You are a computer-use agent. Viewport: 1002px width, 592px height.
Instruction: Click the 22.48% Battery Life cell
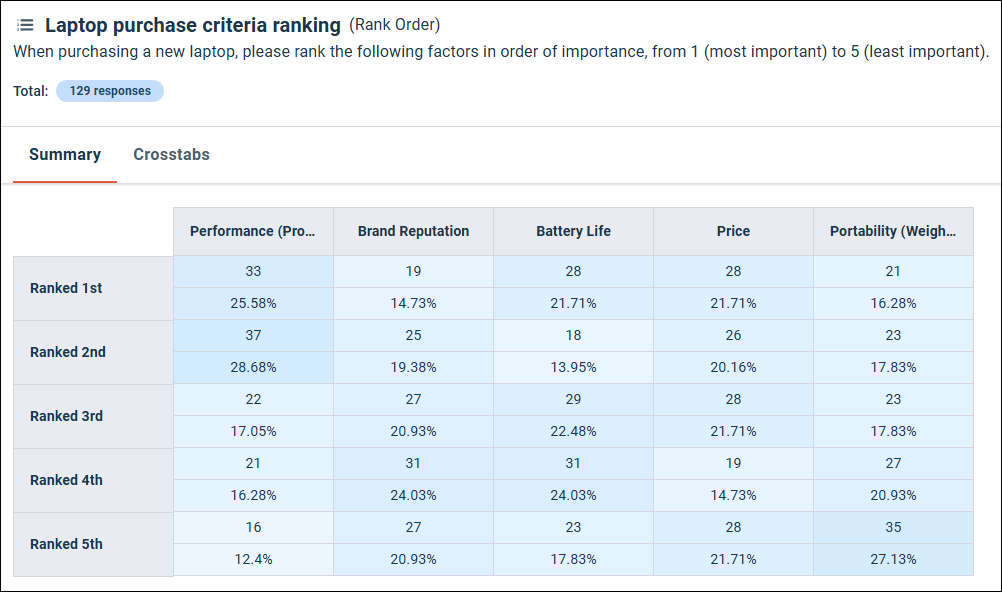pyautogui.click(x=573, y=431)
